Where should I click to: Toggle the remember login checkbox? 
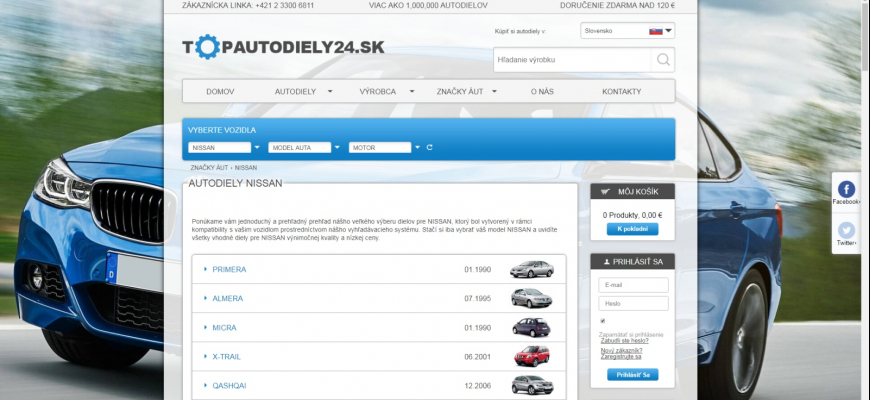[603, 321]
